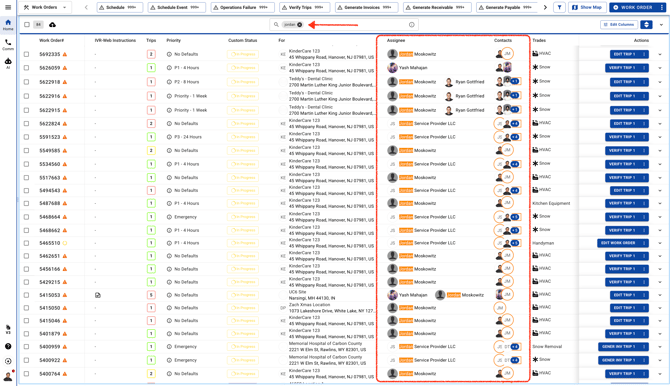670x386 pixels.
Task: Open the hamburger main menu
Action: pos(8,7)
